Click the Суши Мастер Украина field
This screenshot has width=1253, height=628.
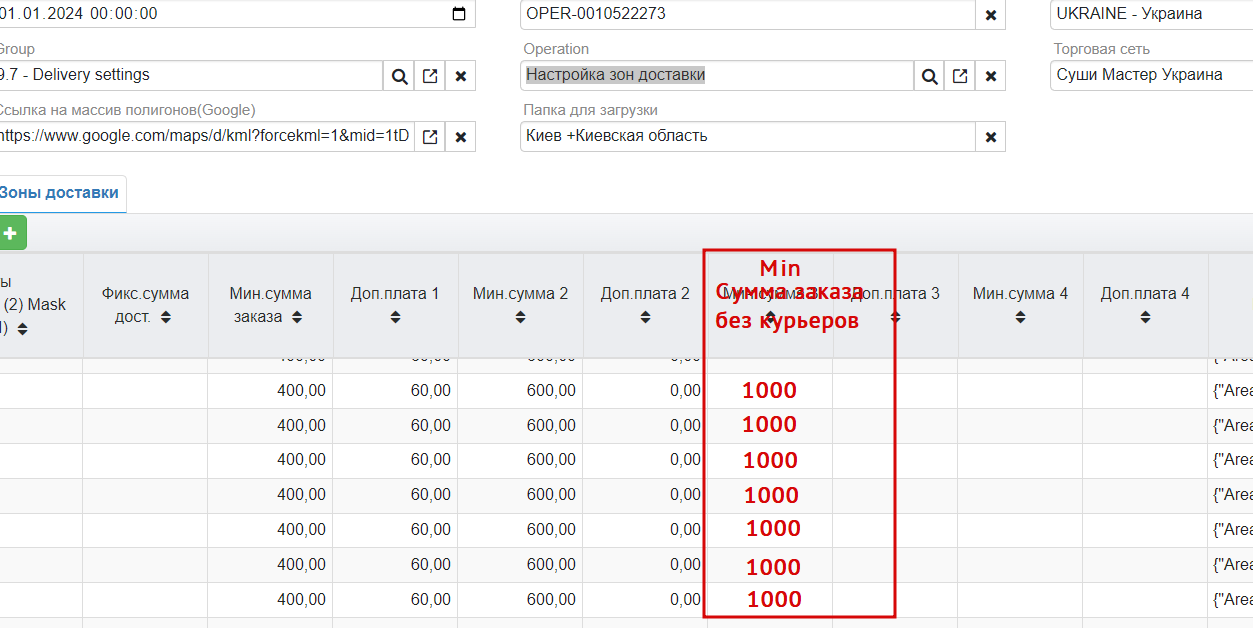(1151, 75)
